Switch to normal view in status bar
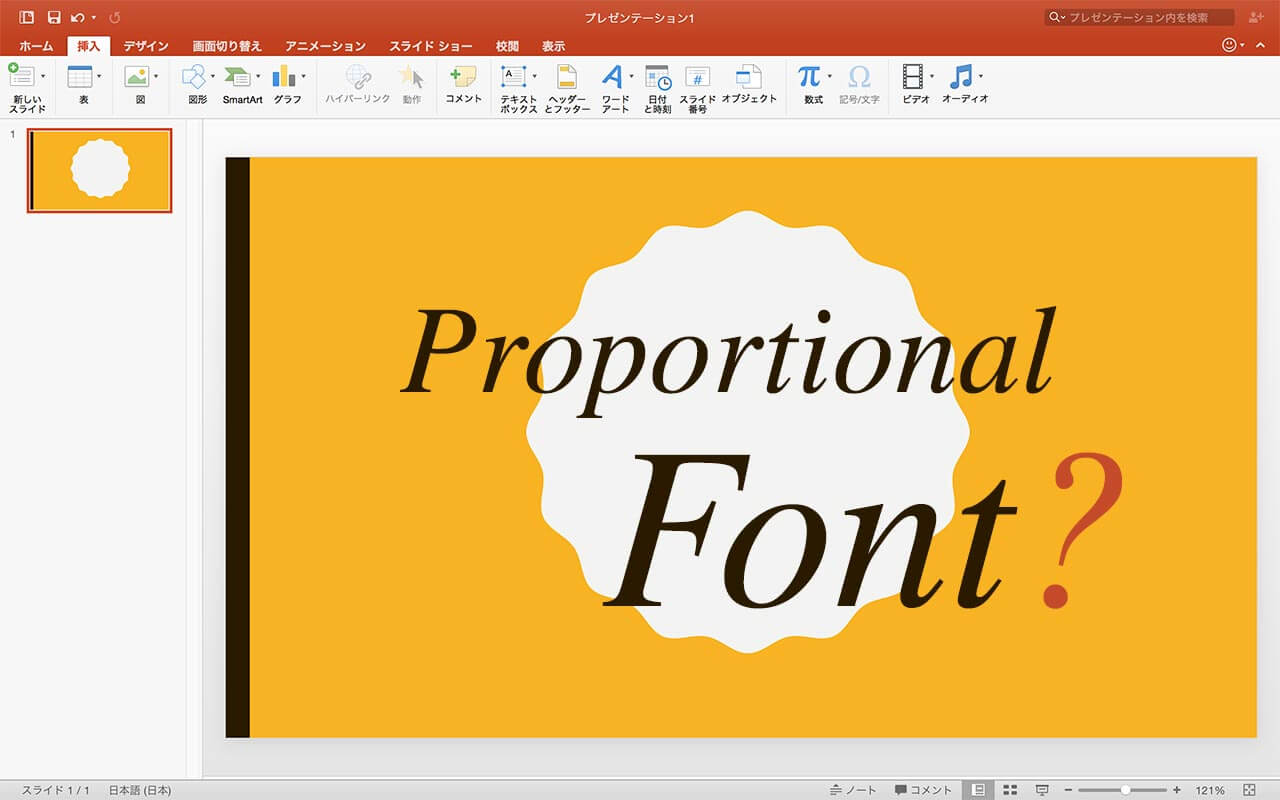 979,790
